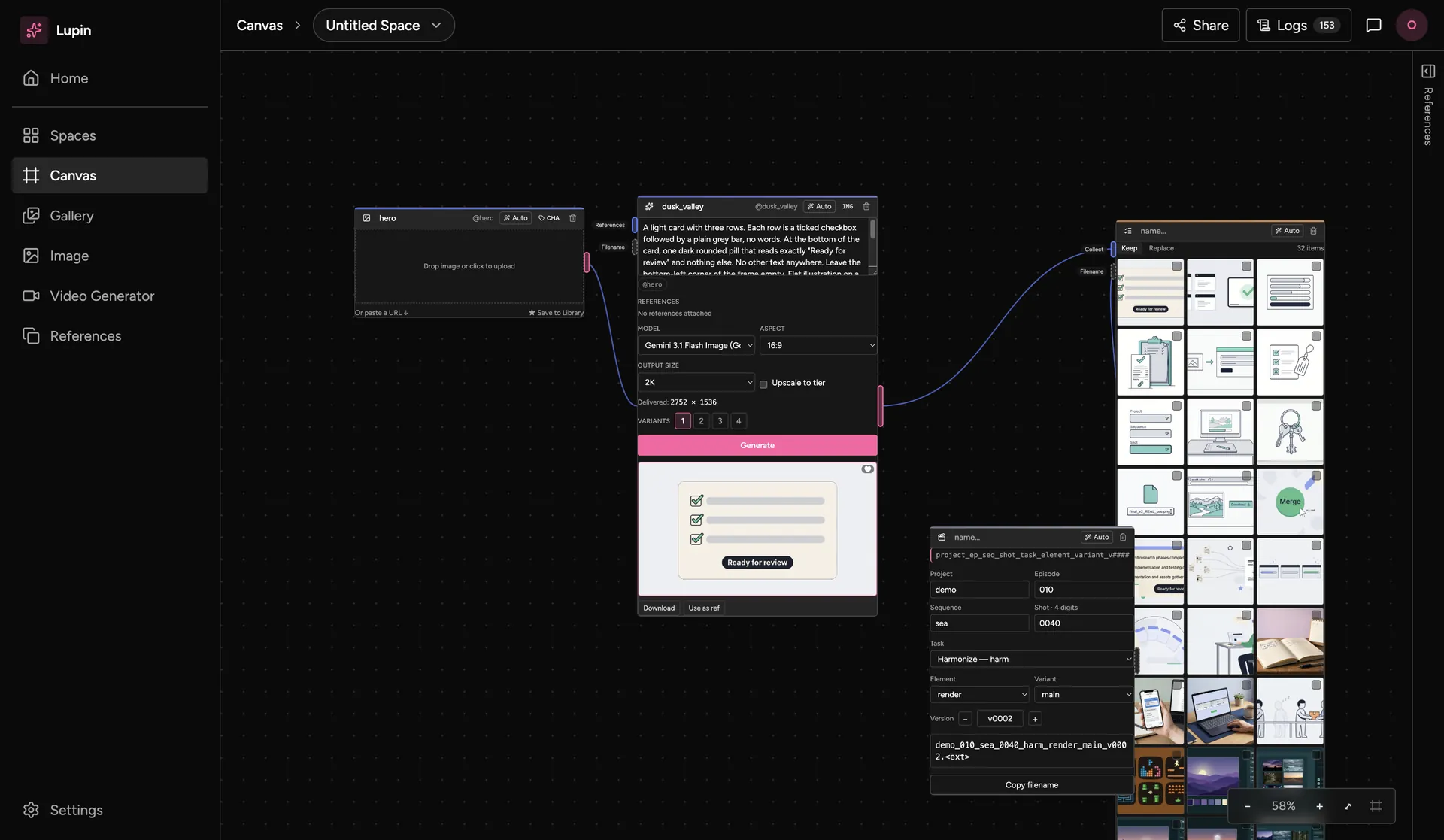Screen dimensions: 1444x840
Task: Select the References item in the sidebar
Action: [x=109, y=336]
